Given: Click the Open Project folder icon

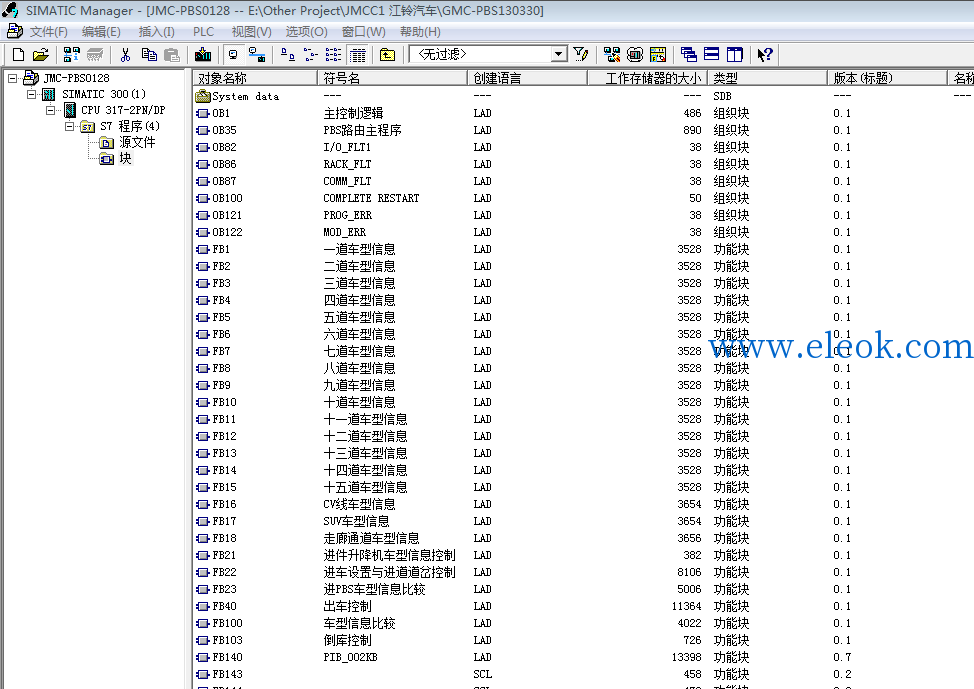Looking at the screenshot, I should (x=40, y=55).
